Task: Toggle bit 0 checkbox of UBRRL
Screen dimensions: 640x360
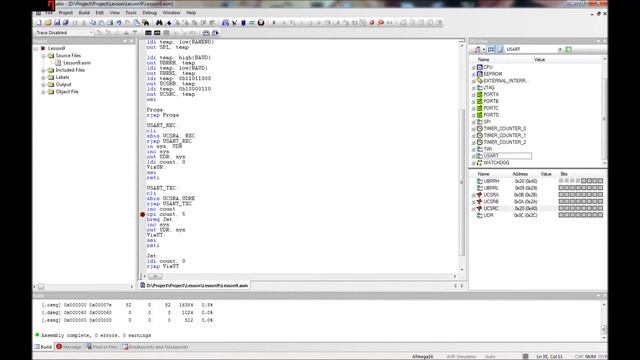Action: click(600, 188)
